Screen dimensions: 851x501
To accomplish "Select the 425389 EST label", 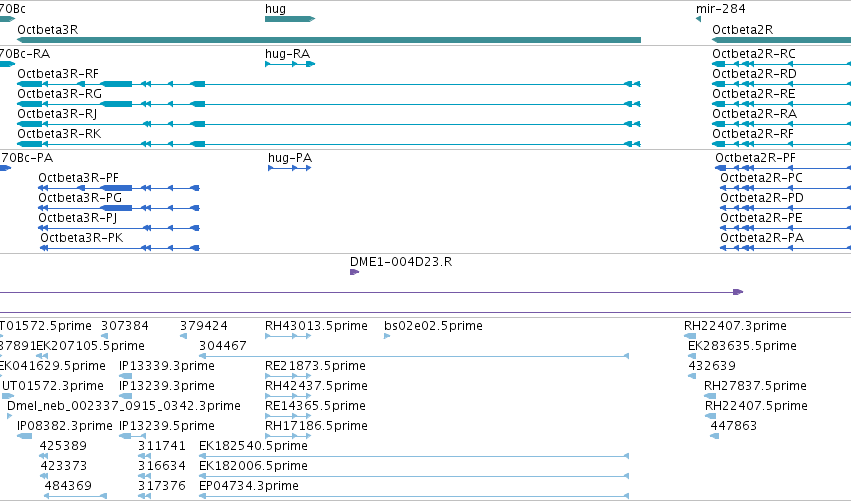I will [63, 446].
